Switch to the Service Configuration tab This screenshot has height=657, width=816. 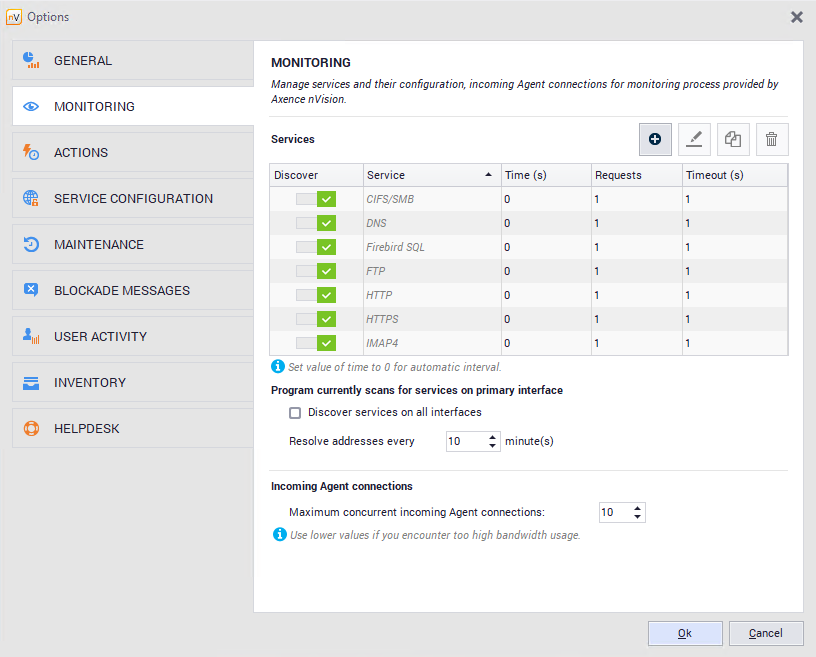(x=133, y=199)
